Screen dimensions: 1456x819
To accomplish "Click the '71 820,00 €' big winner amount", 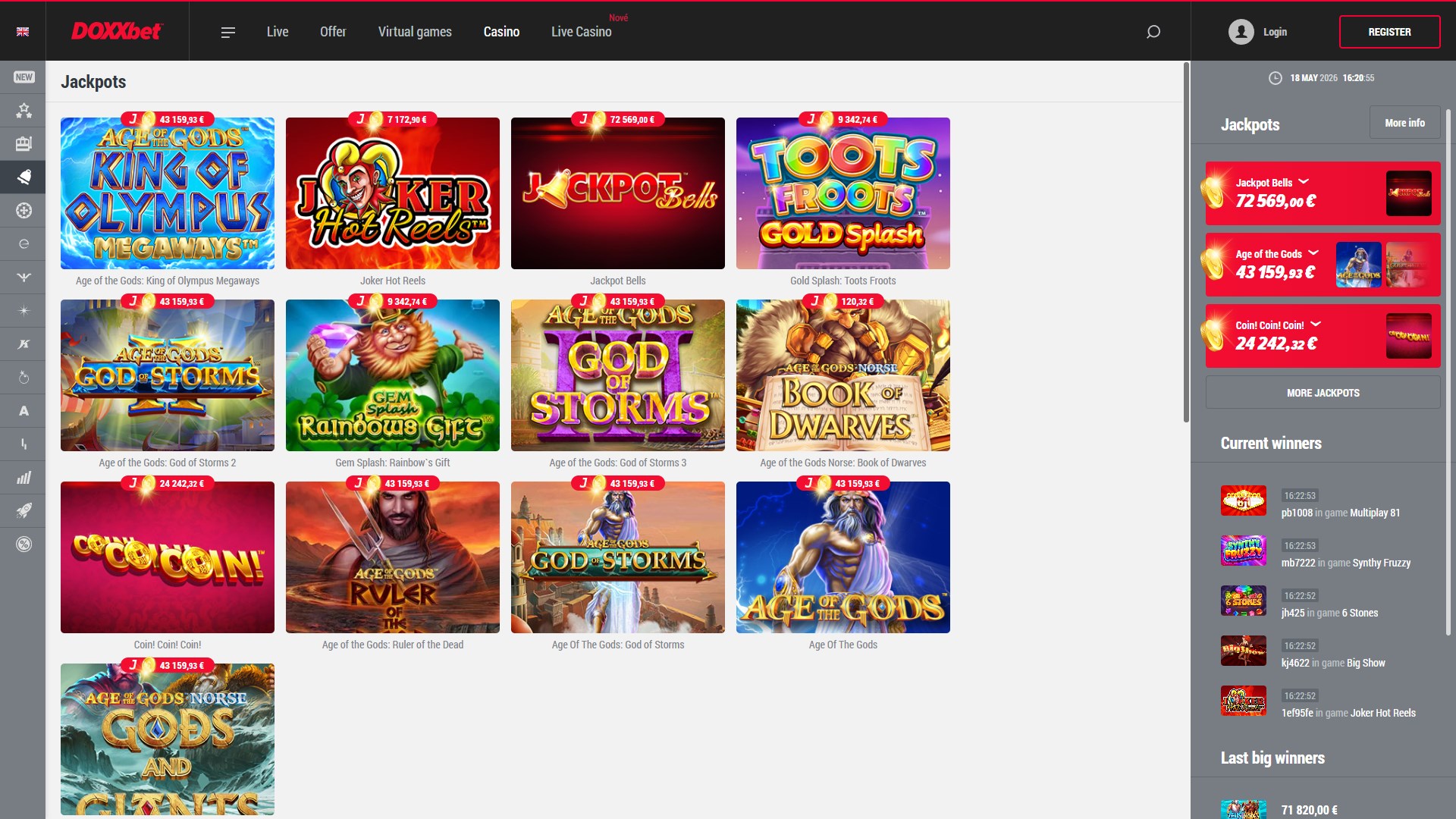I will tap(1309, 810).
